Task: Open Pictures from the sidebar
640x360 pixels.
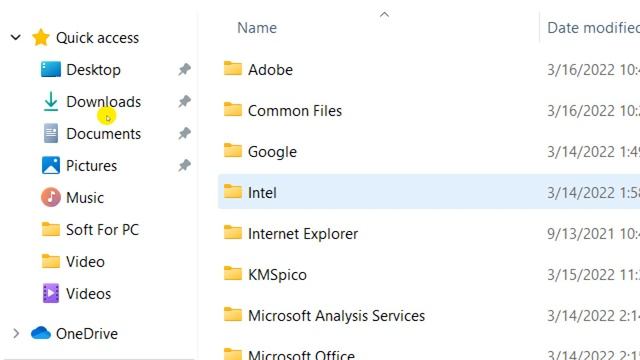Action: click(x=91, y=166)
